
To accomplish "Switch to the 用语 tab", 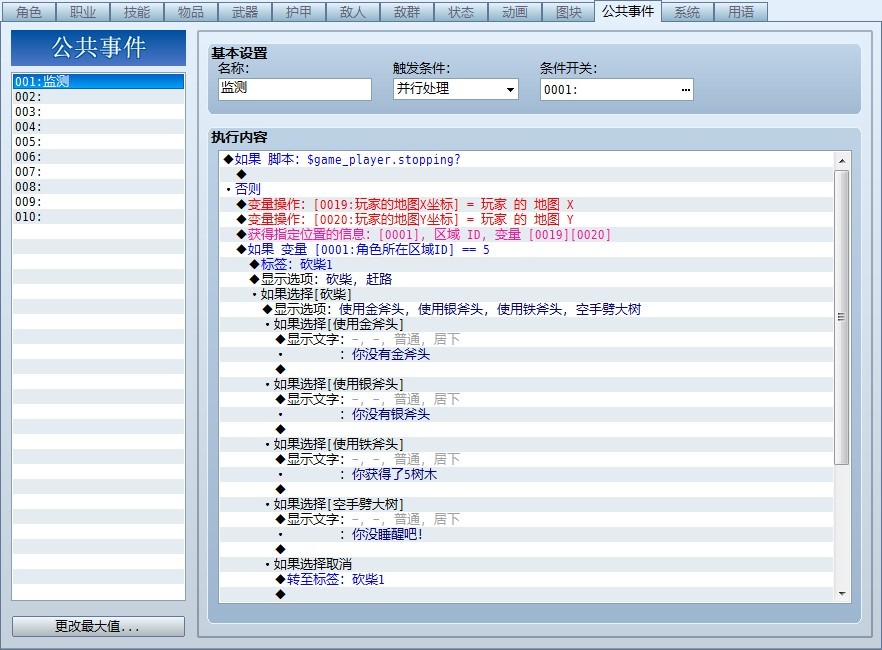I will click(x=741, y=12).
